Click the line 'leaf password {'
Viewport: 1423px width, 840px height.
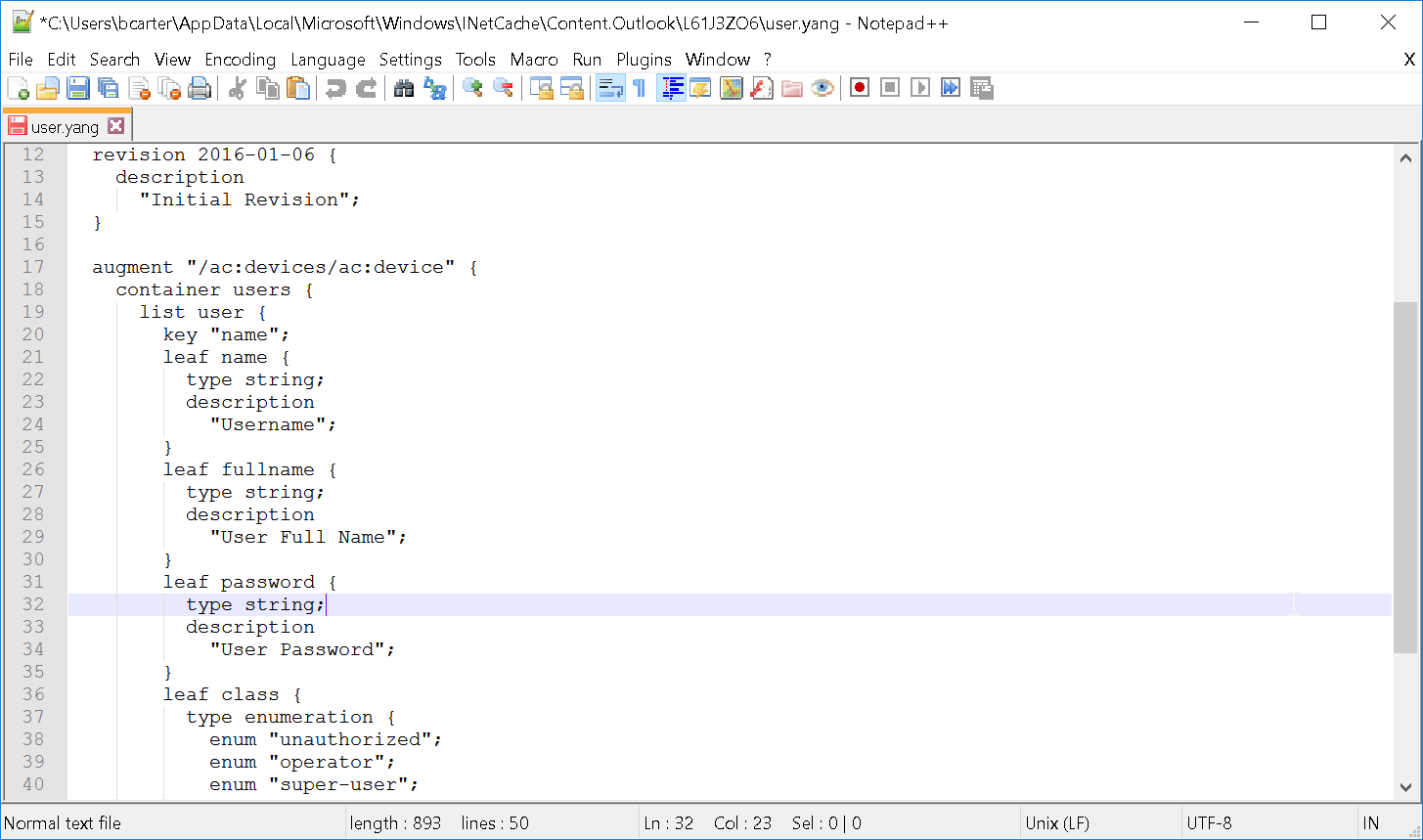[249, 582]
